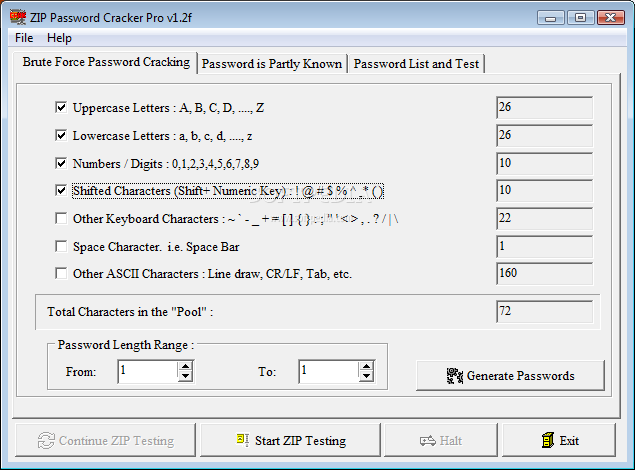Decrease the From password length
Viewport: 635px width, 470px height.
click(x=185, y=377)
